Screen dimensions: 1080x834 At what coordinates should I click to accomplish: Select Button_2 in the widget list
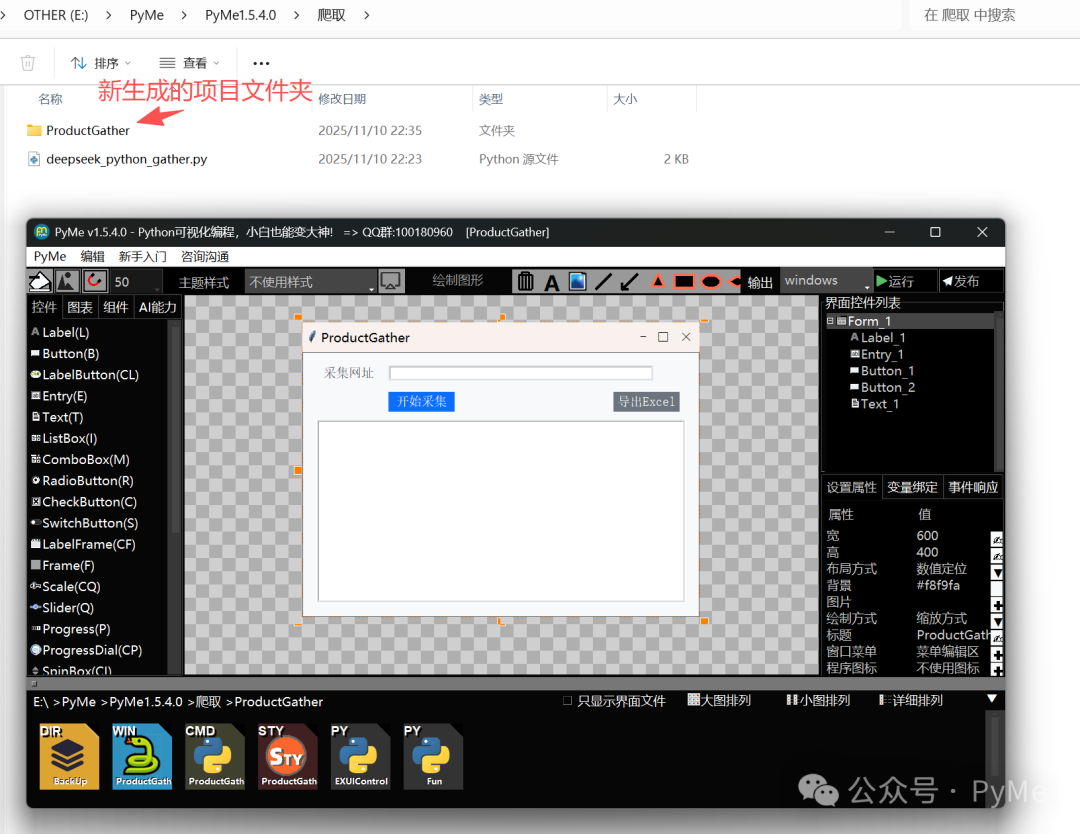(x=884, y=387)
